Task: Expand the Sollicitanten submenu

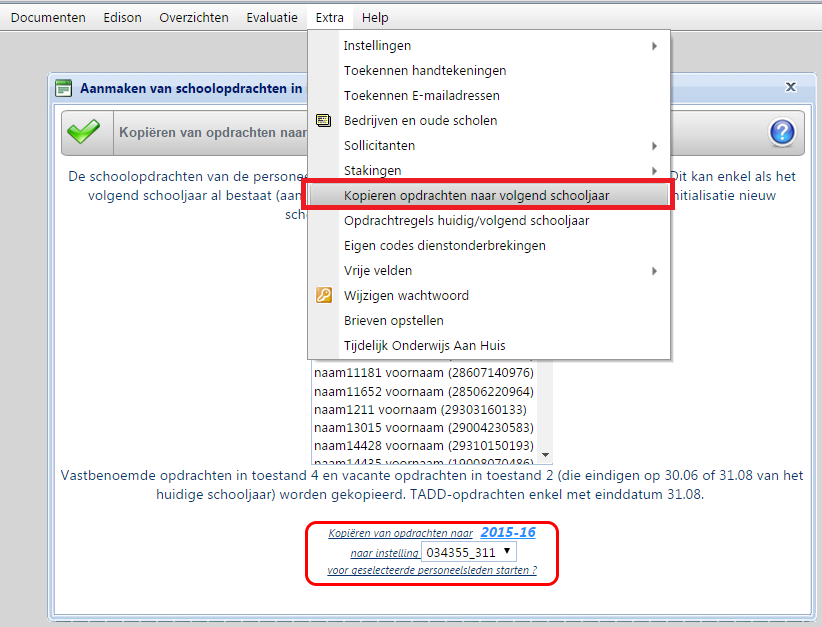Action: click(x=654, y=146)
